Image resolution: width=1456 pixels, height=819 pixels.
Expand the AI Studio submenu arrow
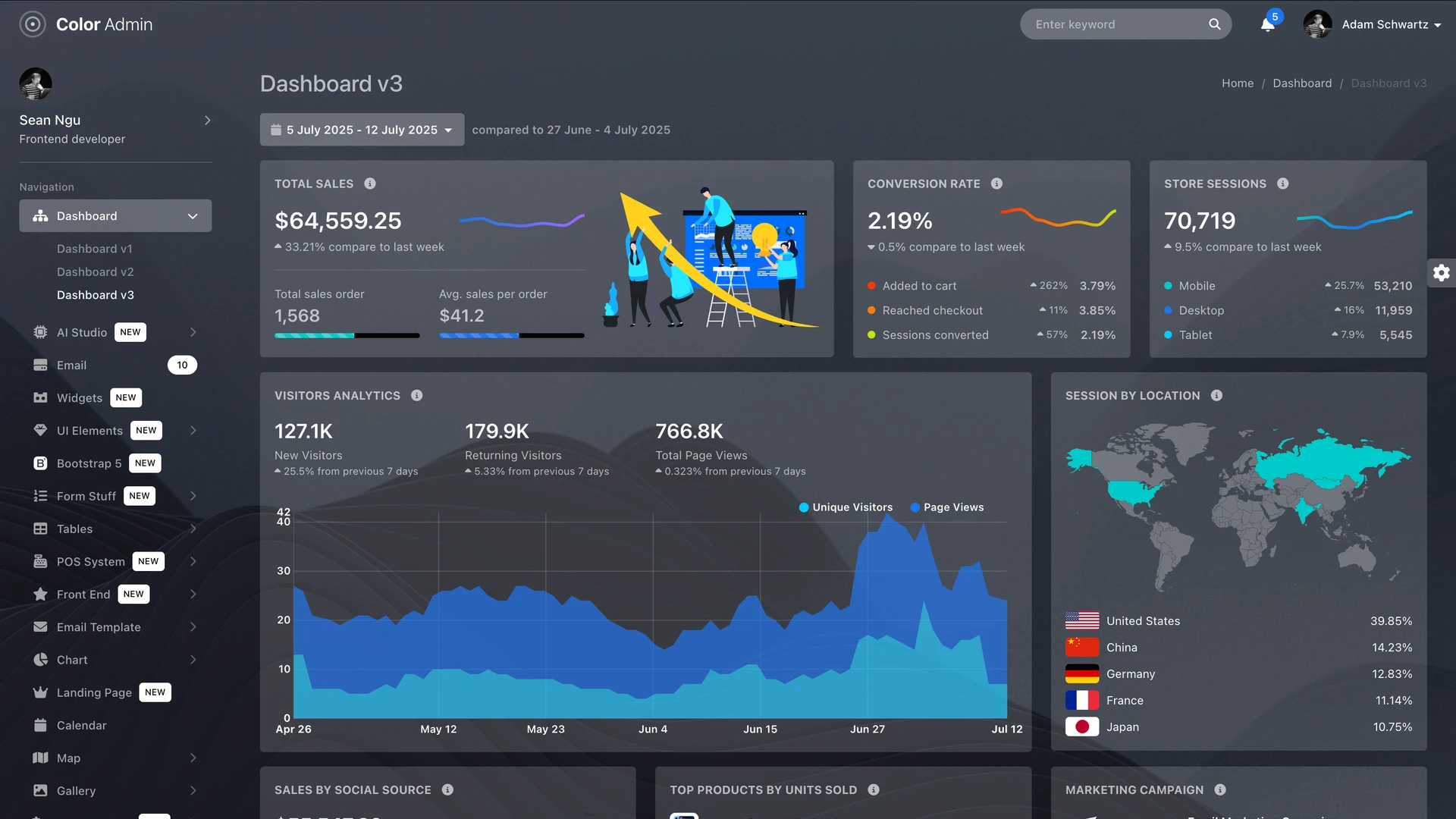pos(193,332)
